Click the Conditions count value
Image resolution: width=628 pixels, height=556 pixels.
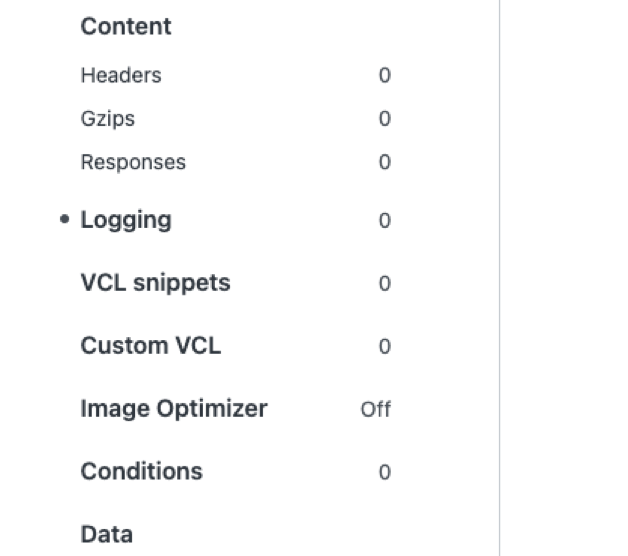point(384,472)
